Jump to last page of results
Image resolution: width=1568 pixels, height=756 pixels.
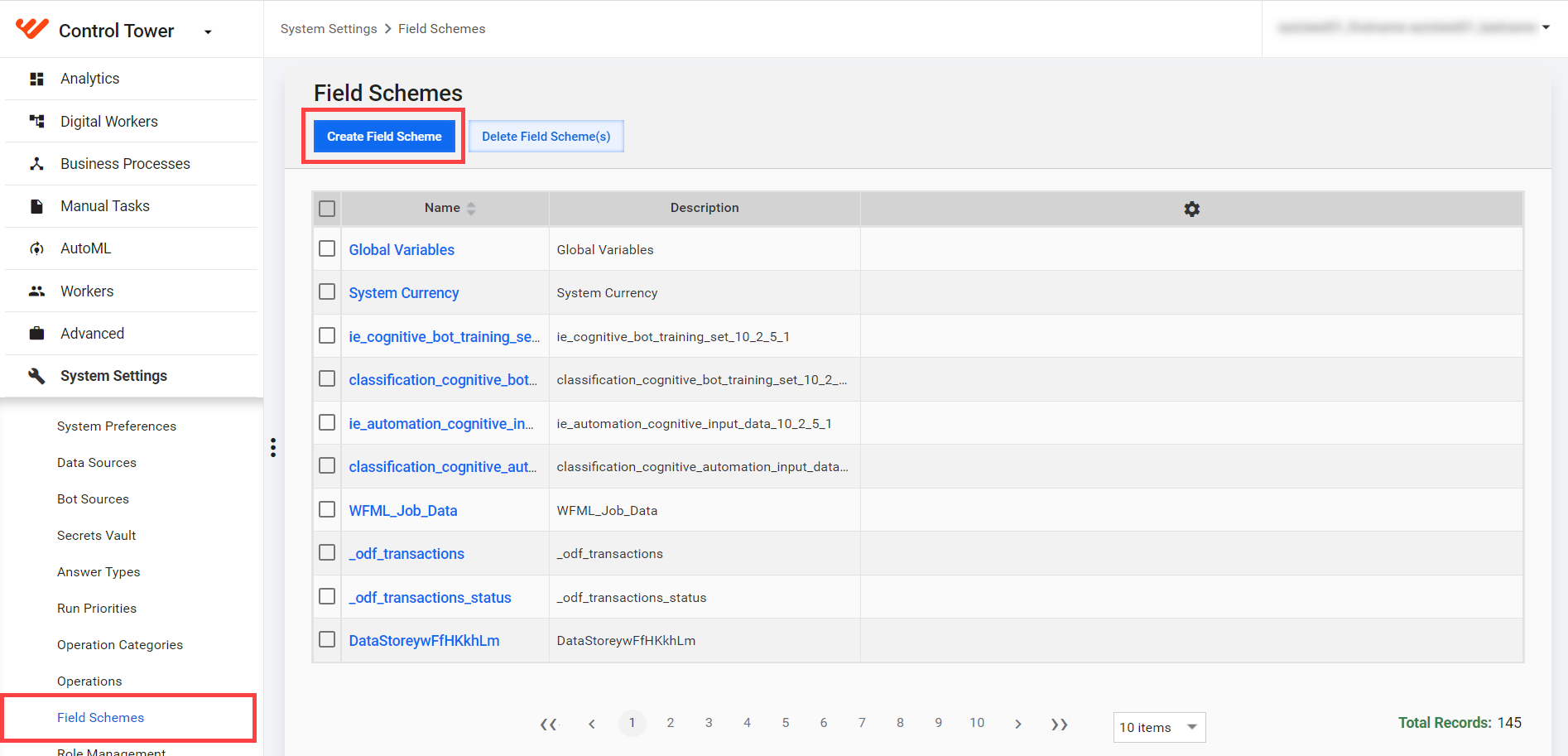1060,724
